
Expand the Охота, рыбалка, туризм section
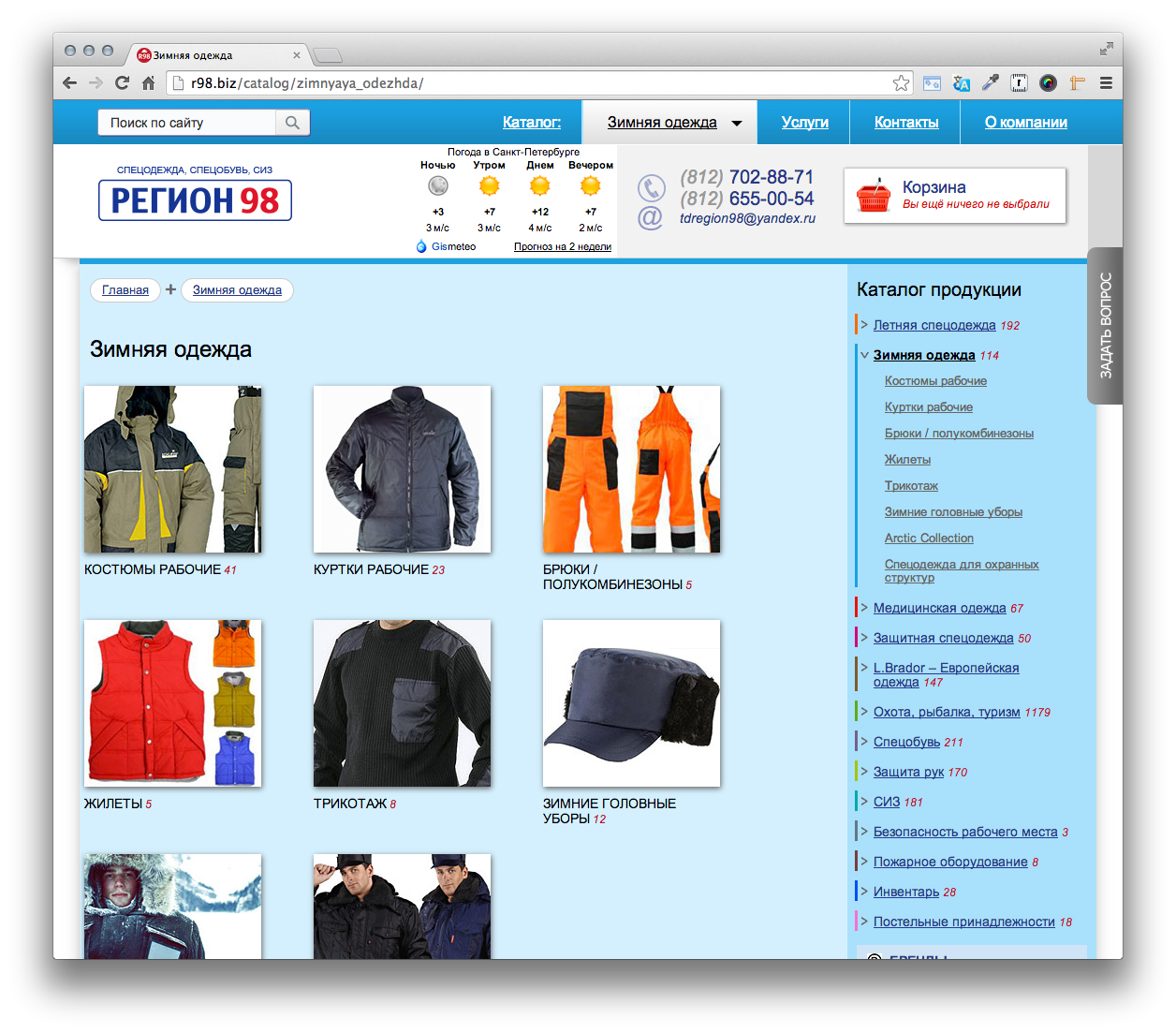pos(864,712)
